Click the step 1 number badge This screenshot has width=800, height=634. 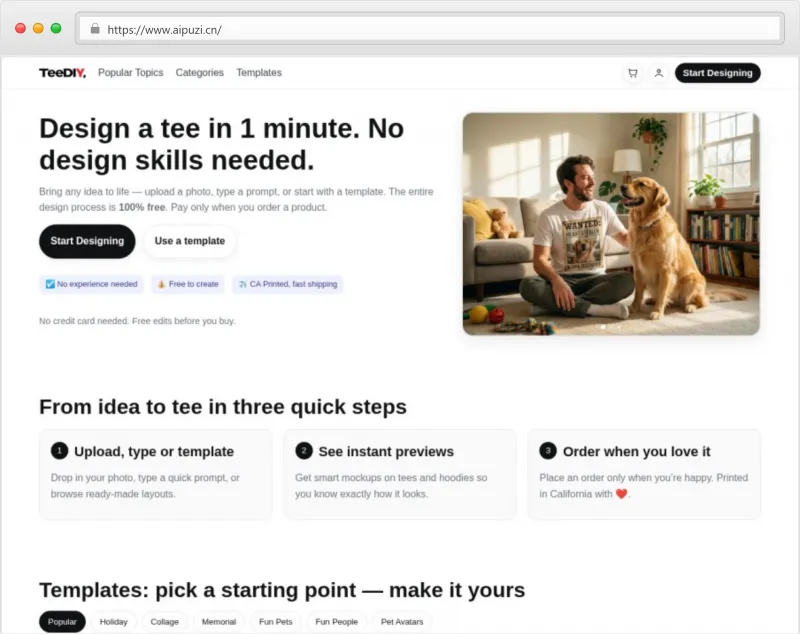59,451
